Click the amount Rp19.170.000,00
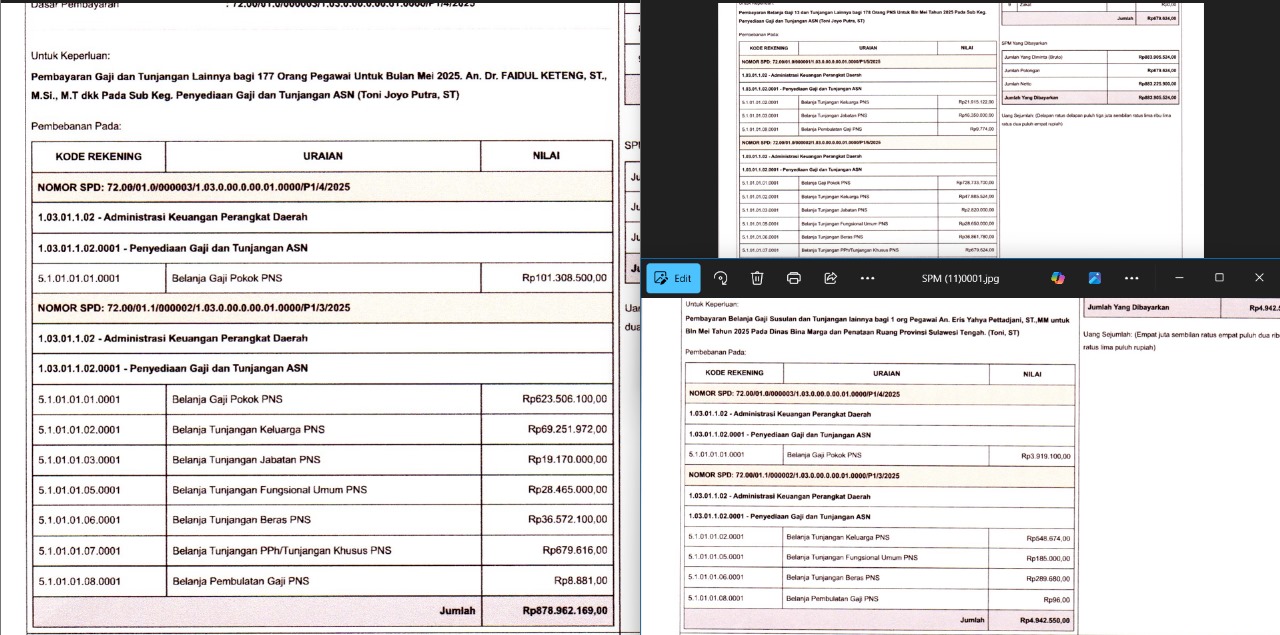 click(567, 460)
